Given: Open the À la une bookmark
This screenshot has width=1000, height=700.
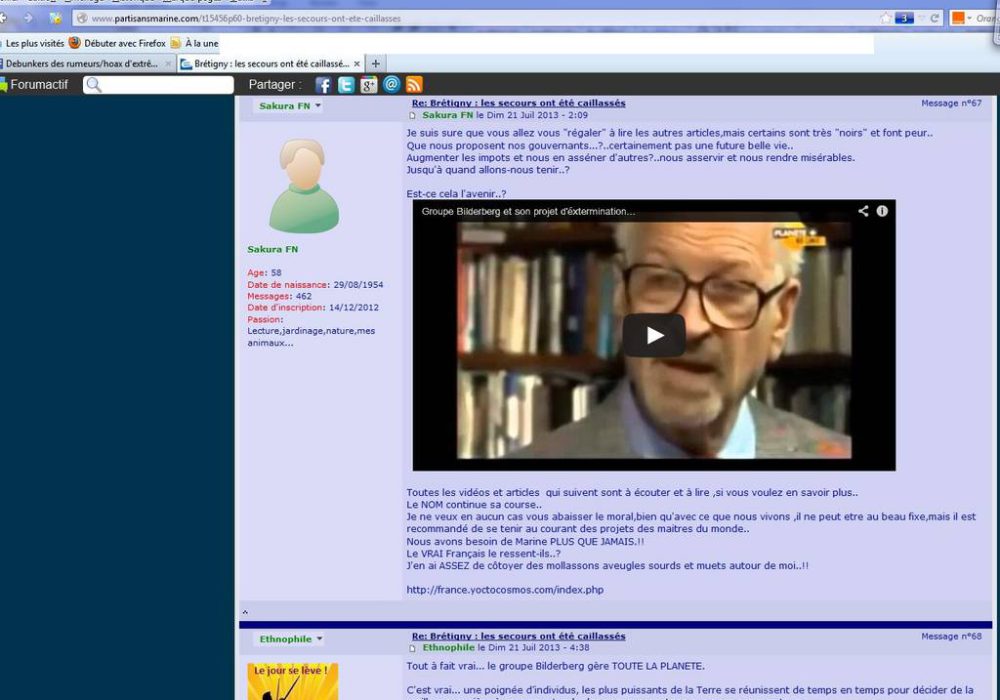Looking at the screenshot, I should click(195, 43).
